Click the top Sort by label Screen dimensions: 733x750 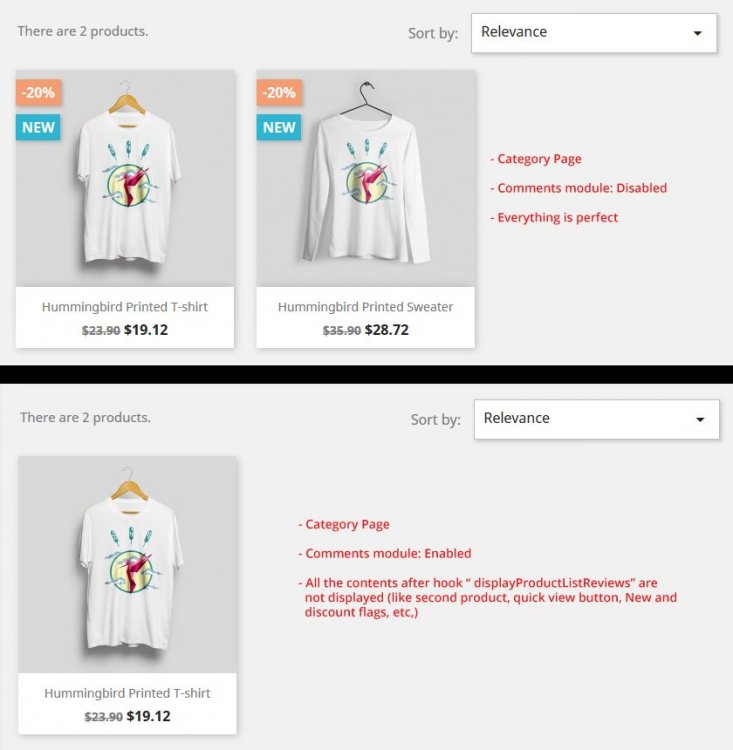433,33
